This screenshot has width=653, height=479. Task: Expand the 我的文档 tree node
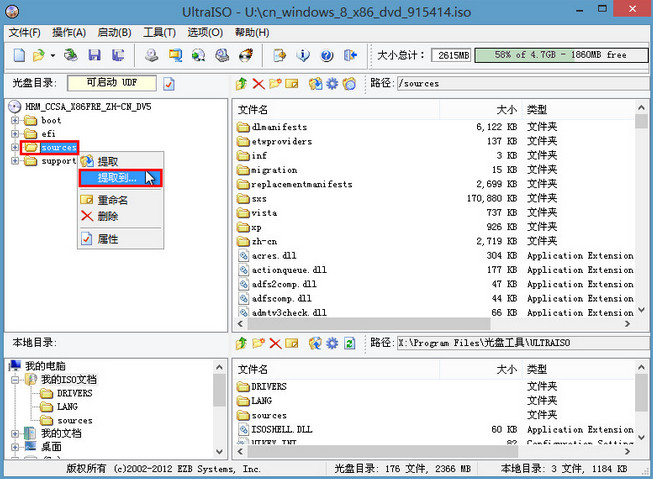click(15, 434)
